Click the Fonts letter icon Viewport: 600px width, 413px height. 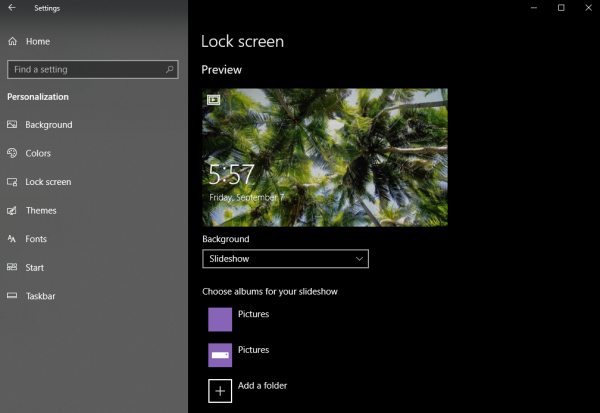[12, 239]
